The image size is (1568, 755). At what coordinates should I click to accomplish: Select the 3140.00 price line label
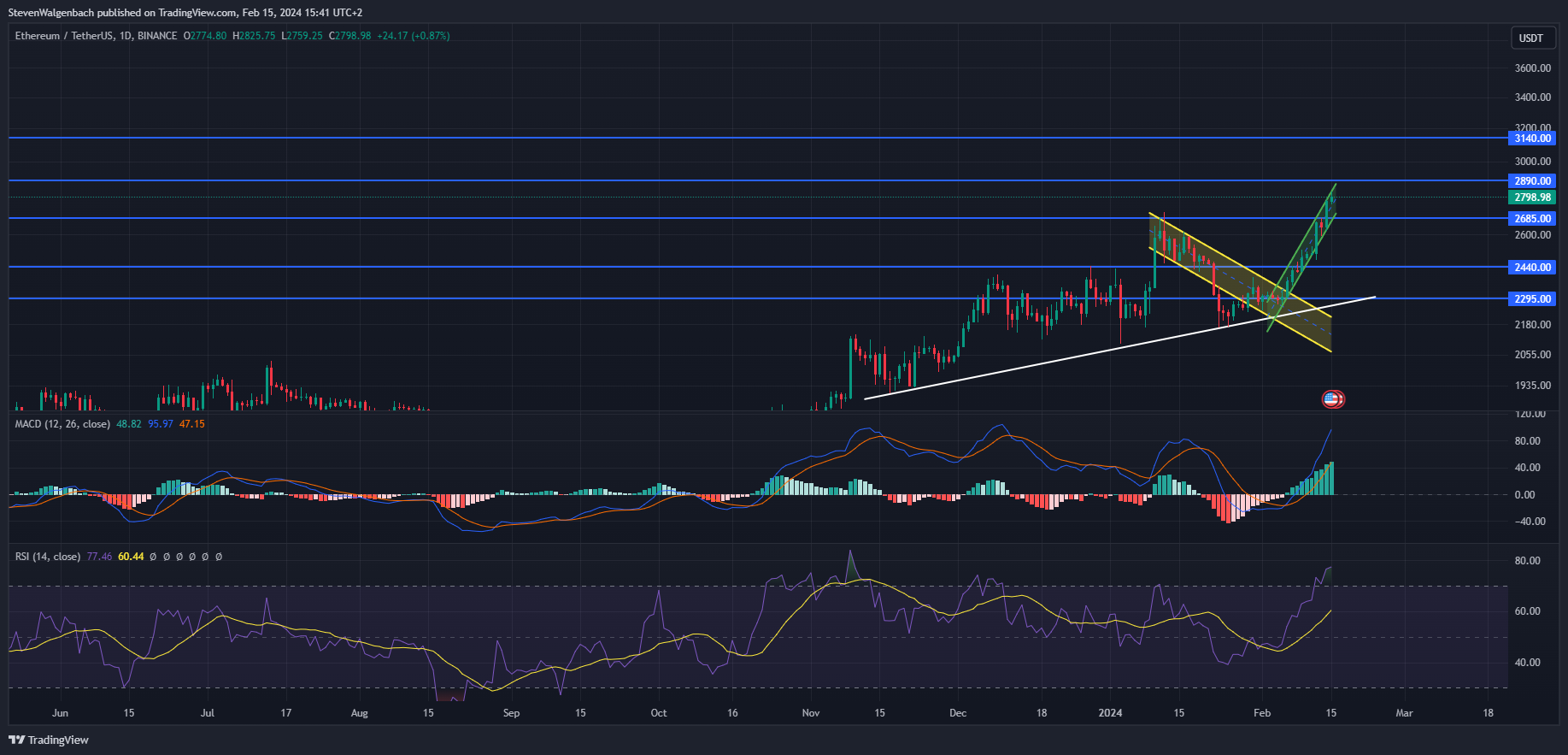pyautogui.click(x=1532, y=139)
